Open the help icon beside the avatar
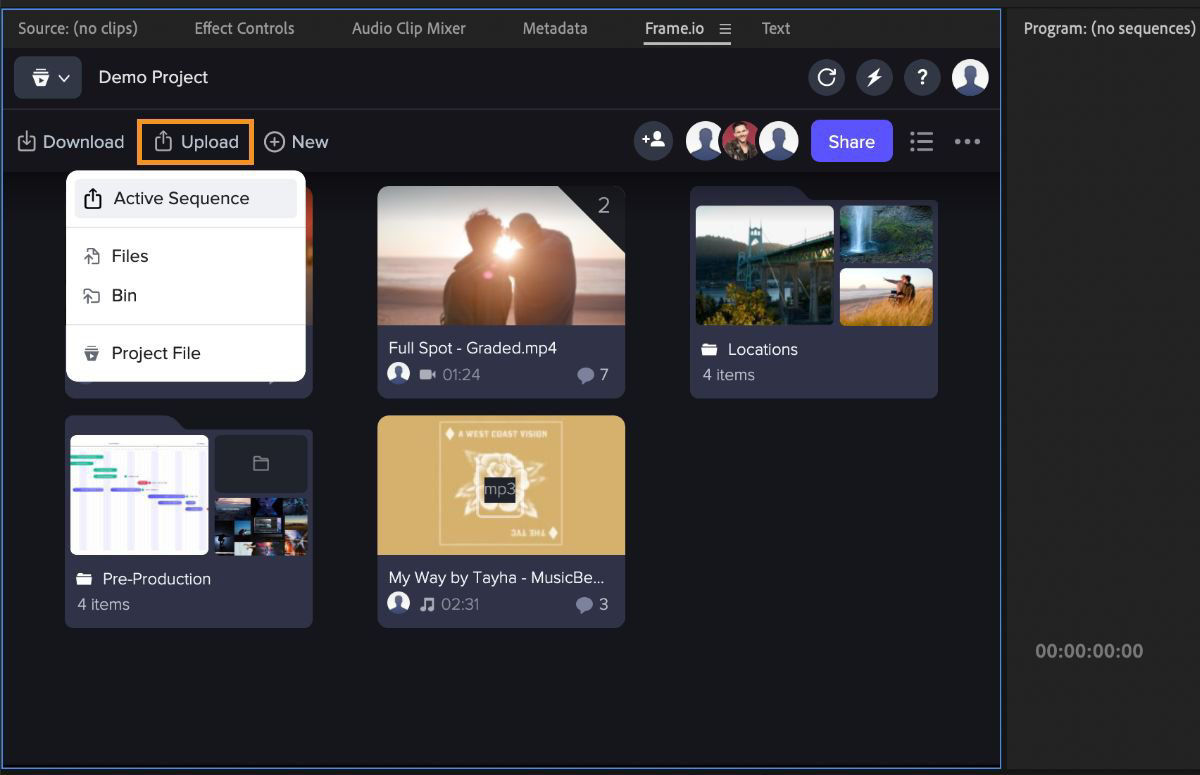Image resolution: width=1200 pixels, height=775 pixels. (922, 77)
